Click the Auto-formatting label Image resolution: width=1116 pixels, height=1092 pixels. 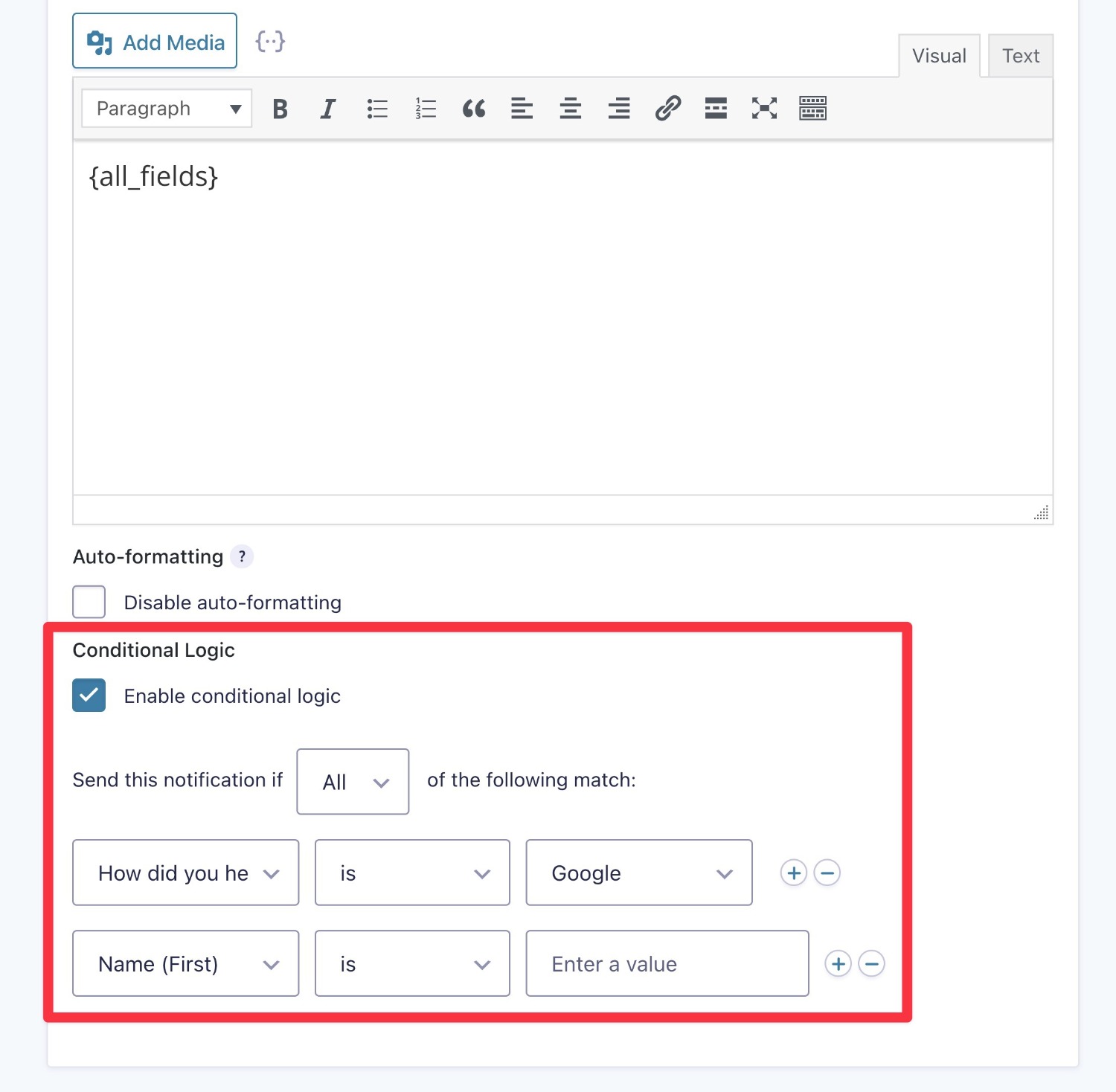pyautogui.click(x=148, y=556)
